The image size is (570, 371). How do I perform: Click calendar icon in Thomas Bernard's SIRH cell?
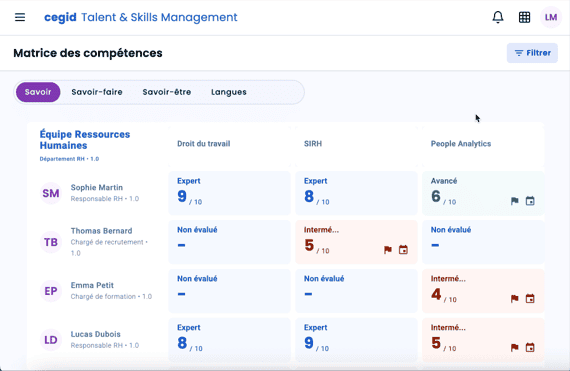pos(403,250)
